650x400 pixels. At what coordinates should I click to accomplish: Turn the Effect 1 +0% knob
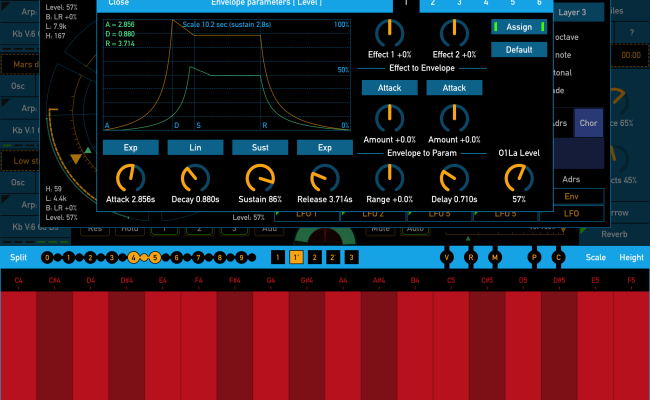(x=389, y=33)
